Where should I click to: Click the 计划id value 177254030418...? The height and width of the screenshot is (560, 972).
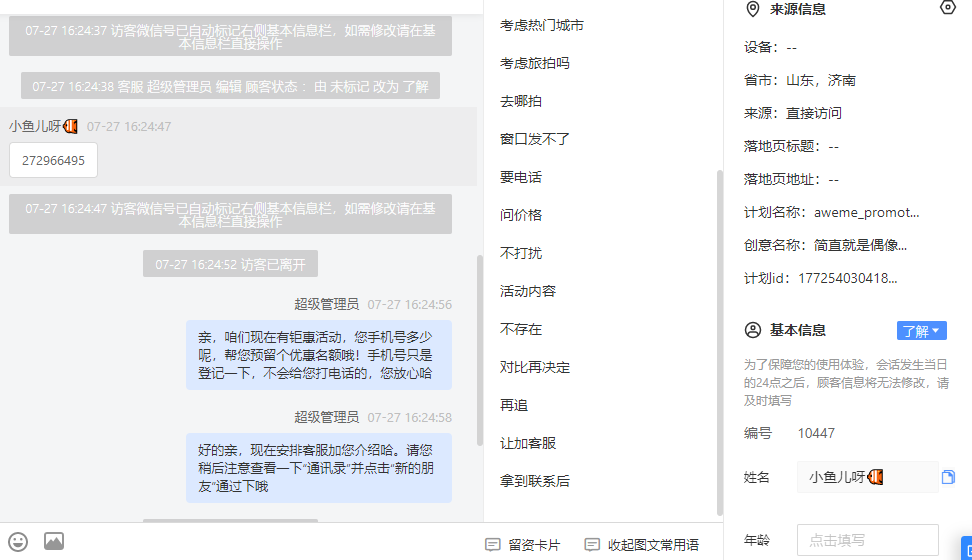pyautogui.click(x=847, y=278)
